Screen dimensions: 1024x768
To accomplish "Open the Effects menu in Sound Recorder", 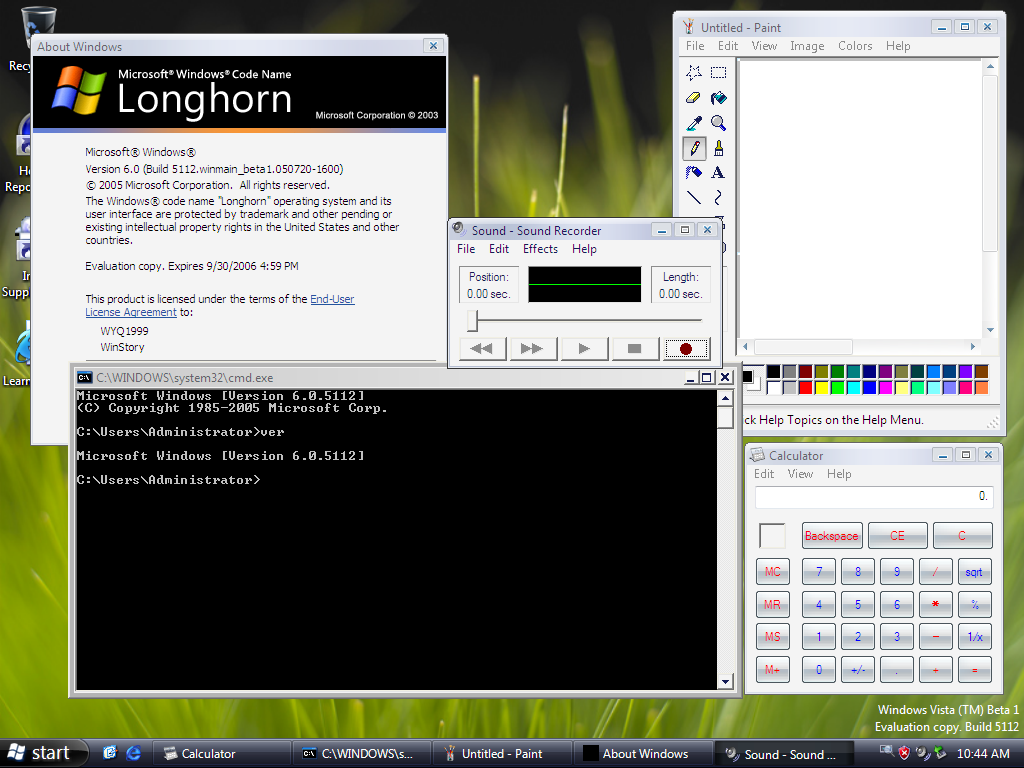I will click(540, 249).
